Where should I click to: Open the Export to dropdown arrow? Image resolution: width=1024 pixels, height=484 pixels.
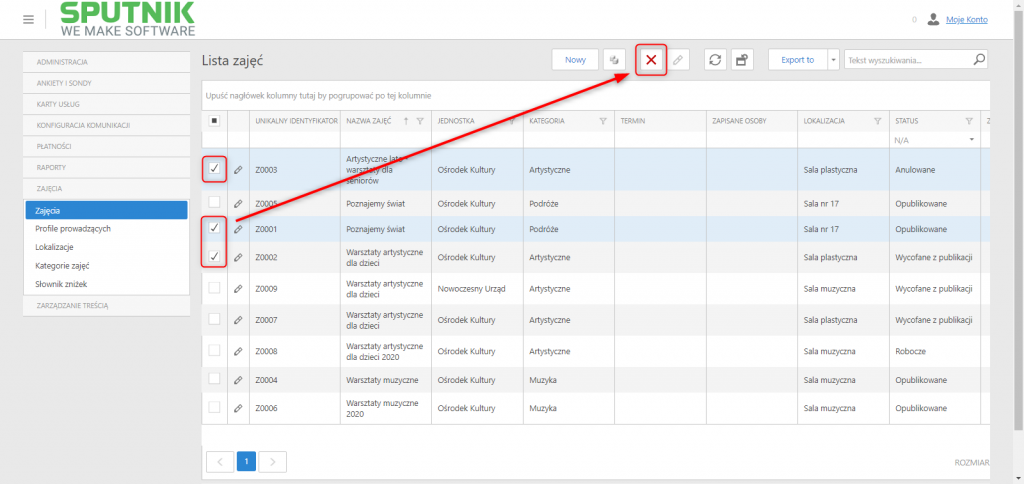(833, 60)
